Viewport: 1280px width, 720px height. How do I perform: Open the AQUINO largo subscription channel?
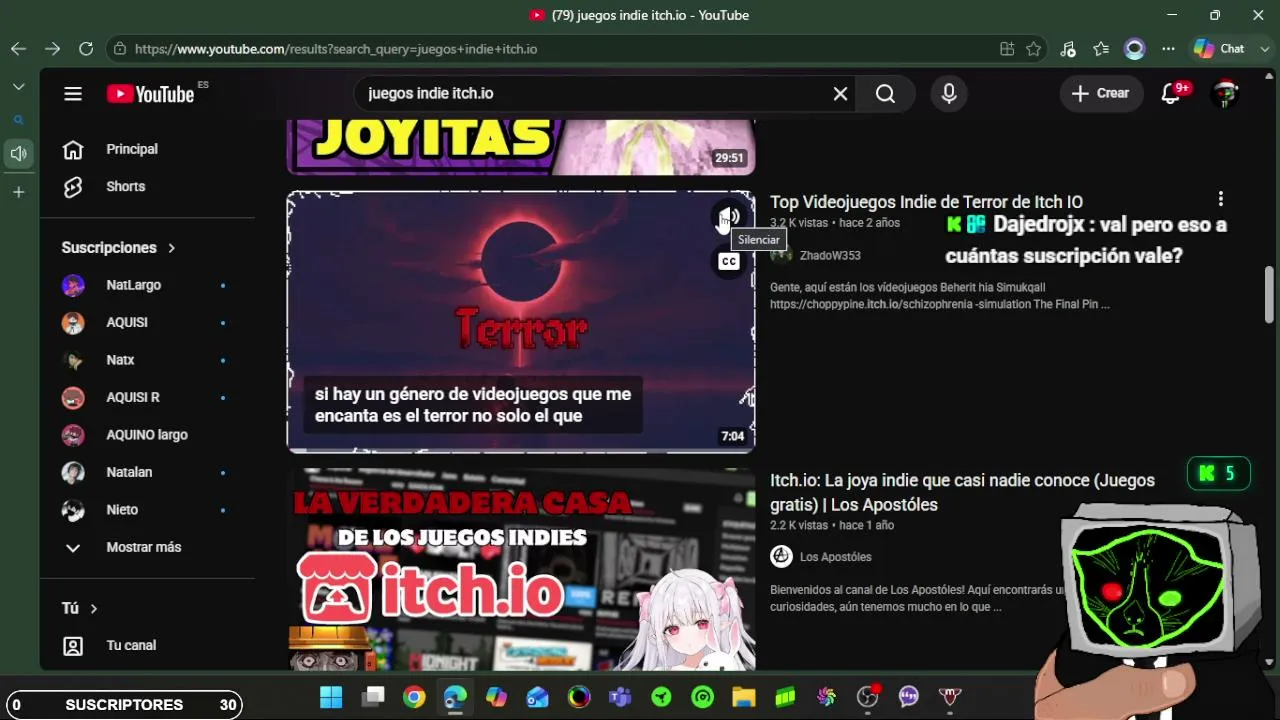coord(147,435)
